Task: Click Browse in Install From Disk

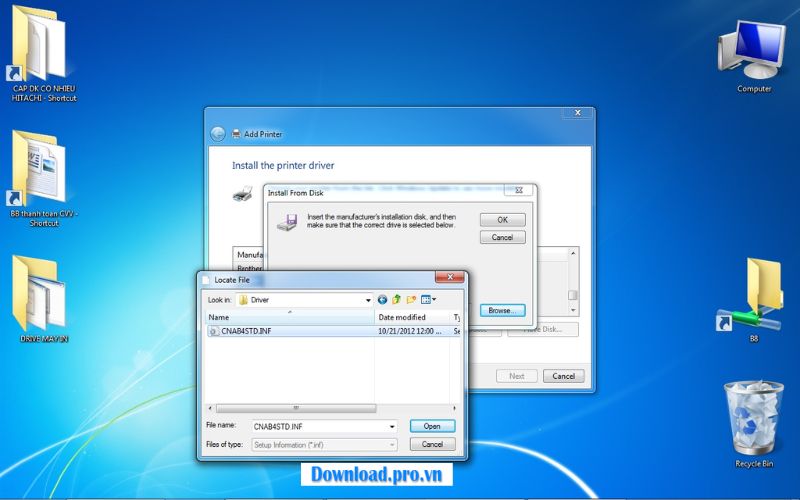Action: [x=502, y=311]
